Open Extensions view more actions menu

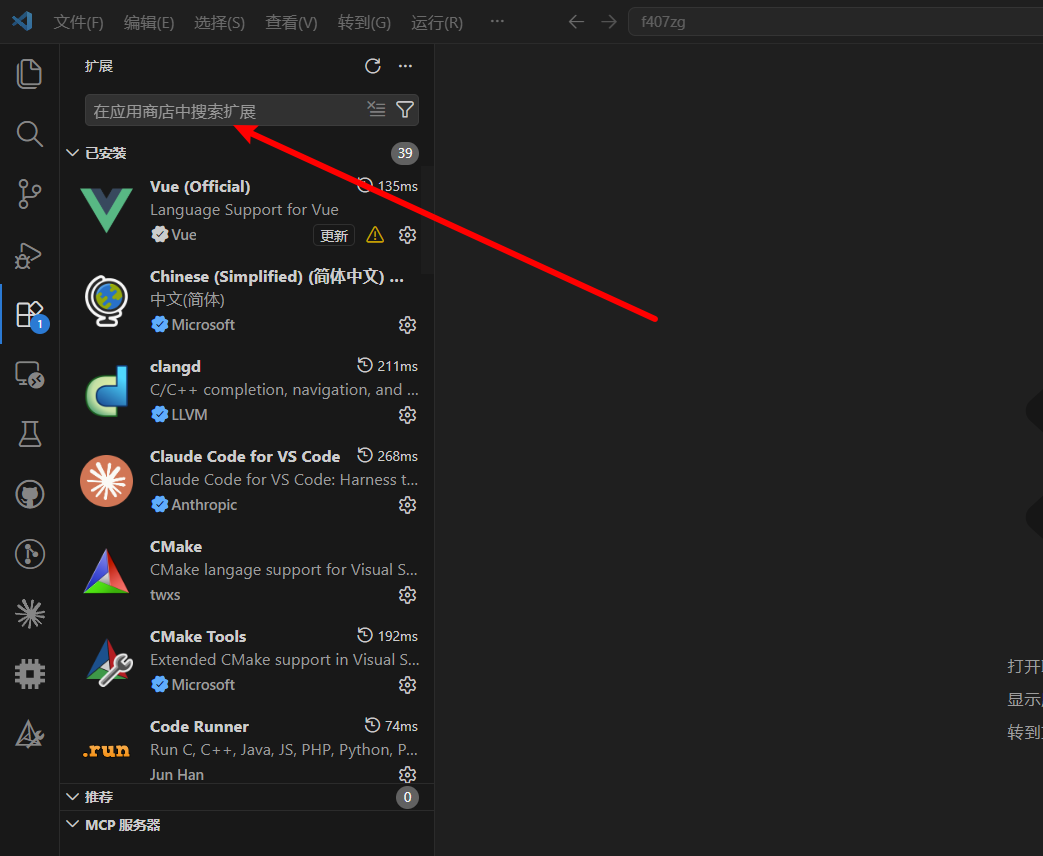click(405, 66)
